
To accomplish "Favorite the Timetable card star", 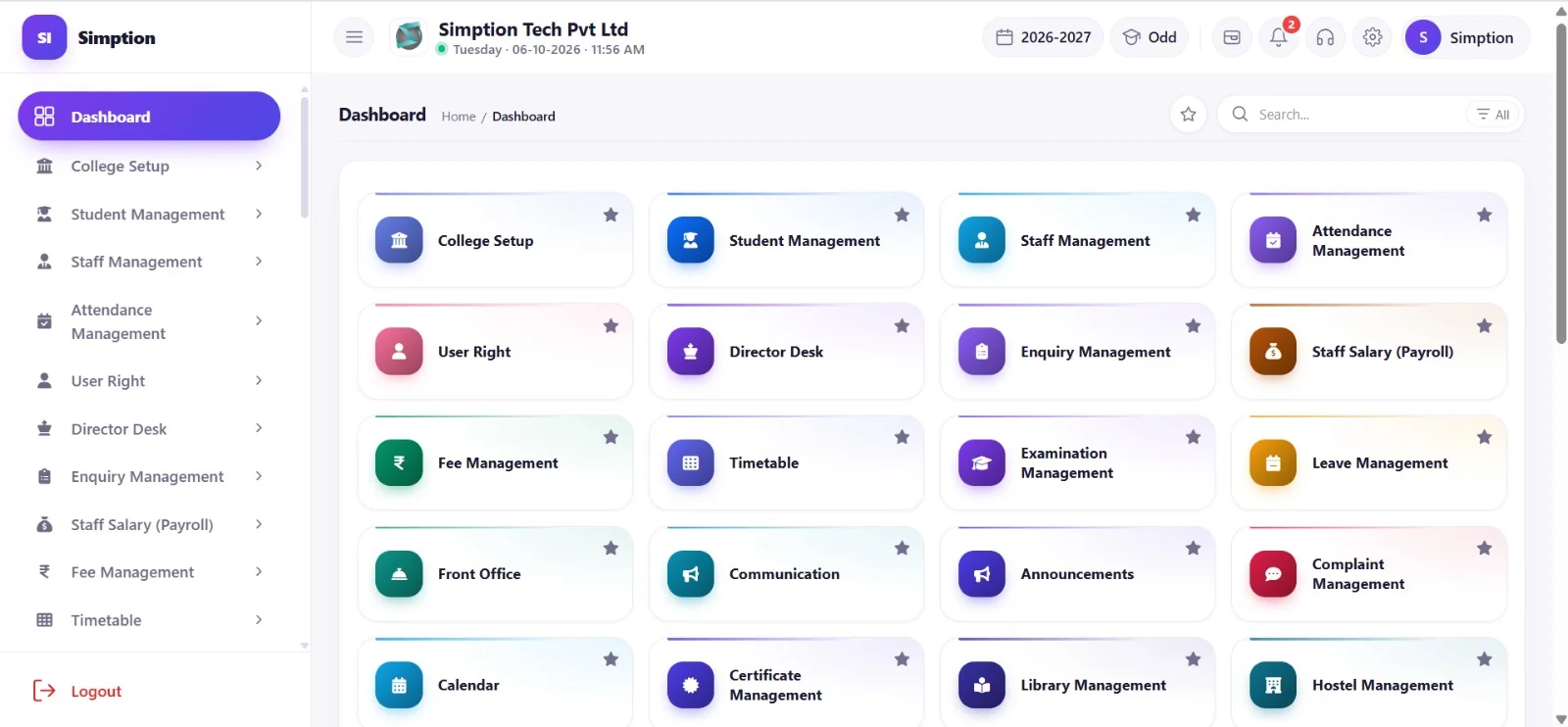I will (902, 437).
